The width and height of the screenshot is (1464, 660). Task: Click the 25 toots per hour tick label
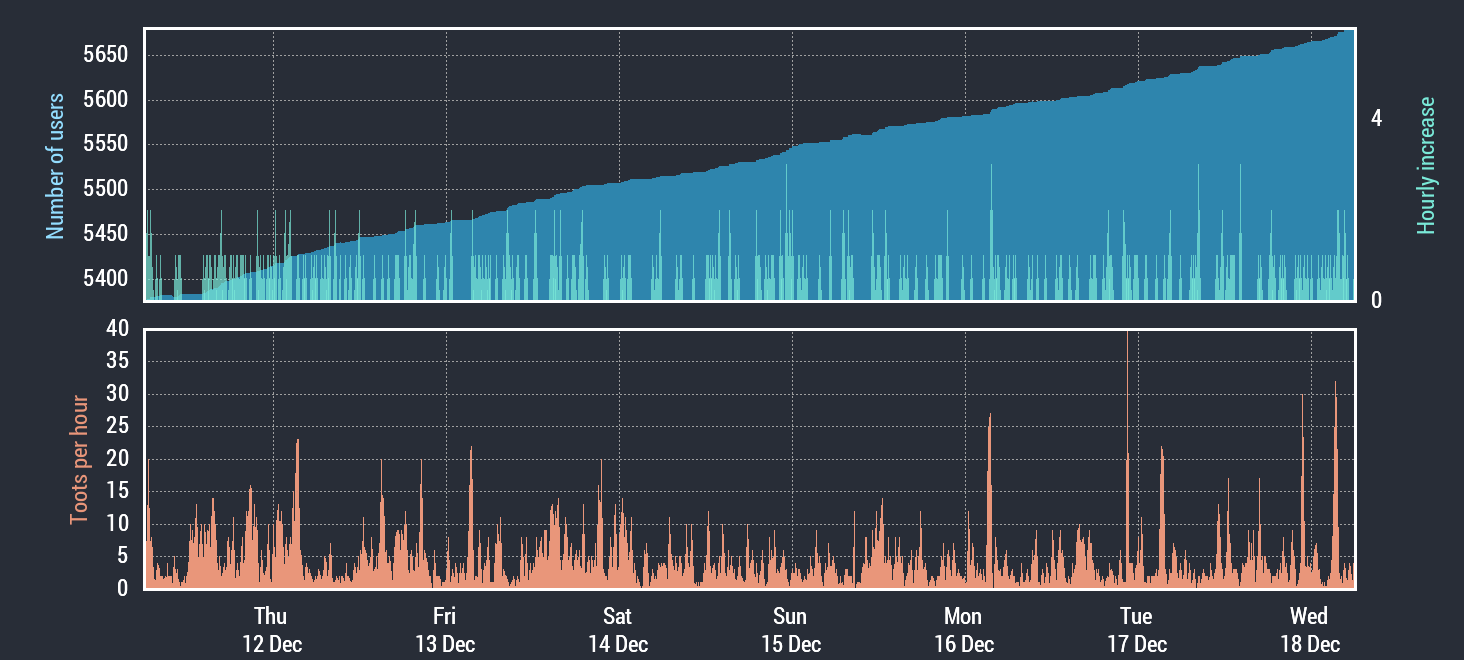(x=117, y=426)
